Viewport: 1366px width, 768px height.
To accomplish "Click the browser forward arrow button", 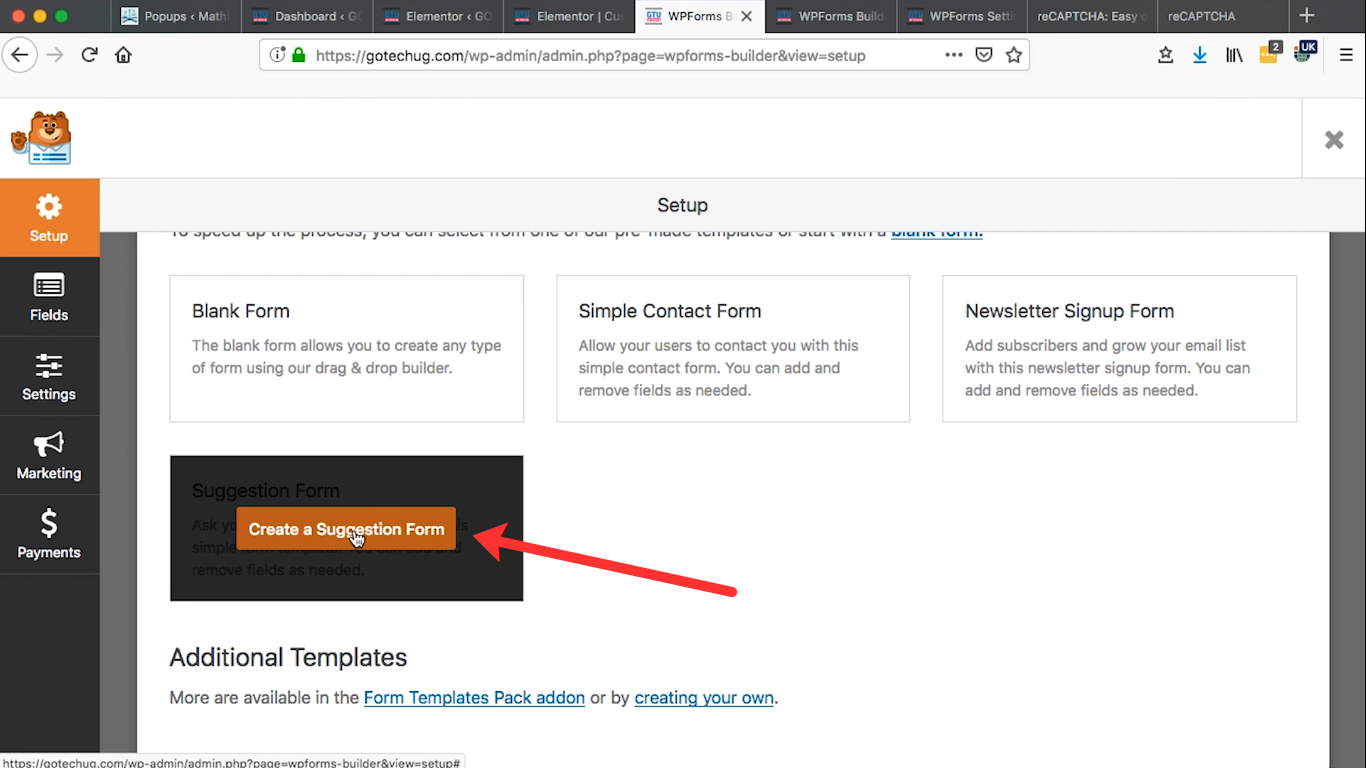I will pos(55,55).
